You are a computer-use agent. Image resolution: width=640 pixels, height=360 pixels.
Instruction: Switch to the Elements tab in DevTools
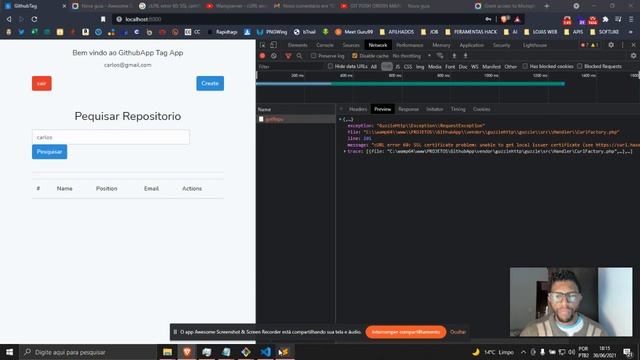[298, 45]
